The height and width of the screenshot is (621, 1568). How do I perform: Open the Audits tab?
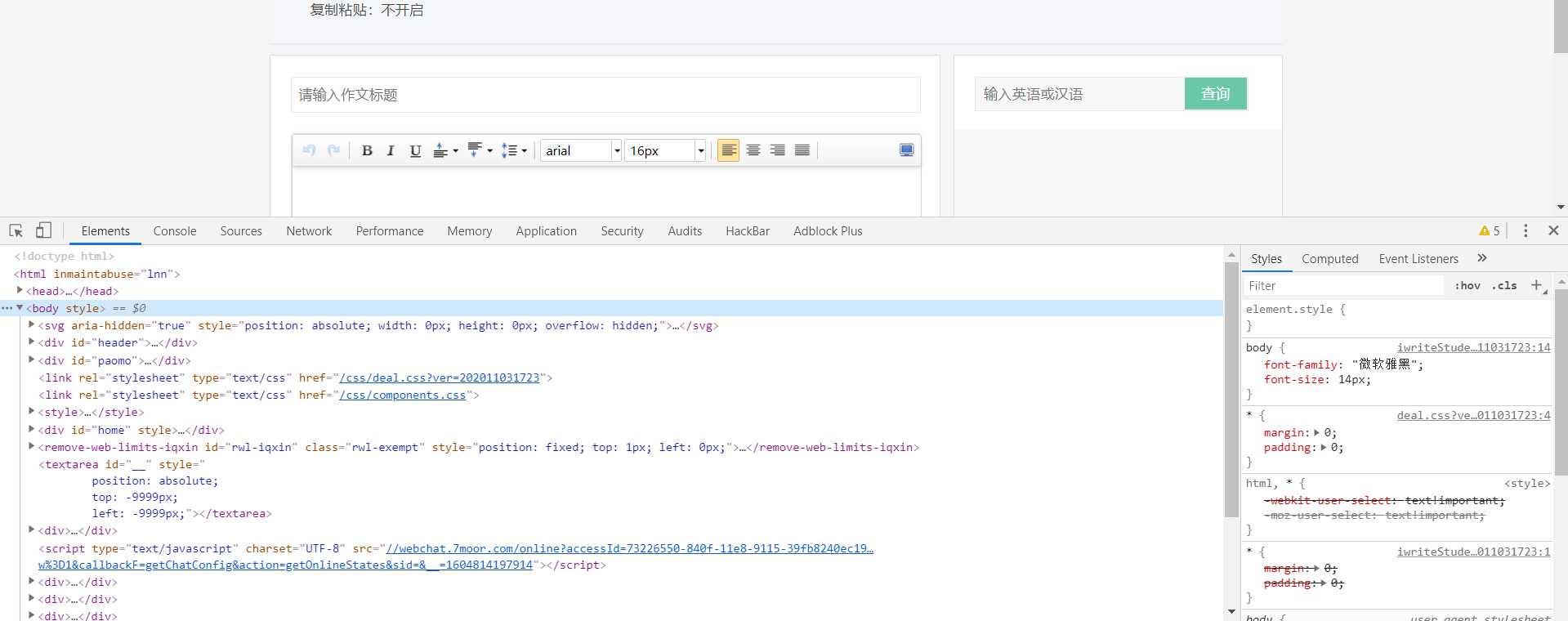[685, 231]
